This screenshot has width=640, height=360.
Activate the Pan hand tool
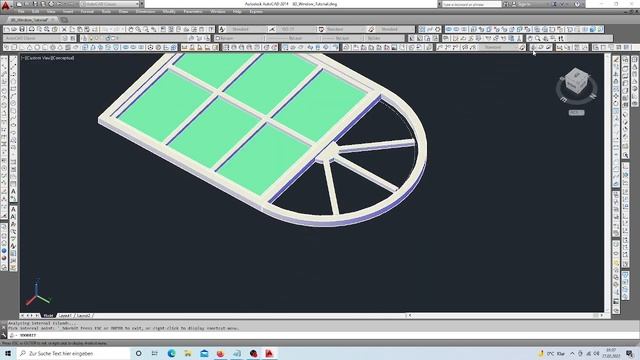[x=131, y=29]
